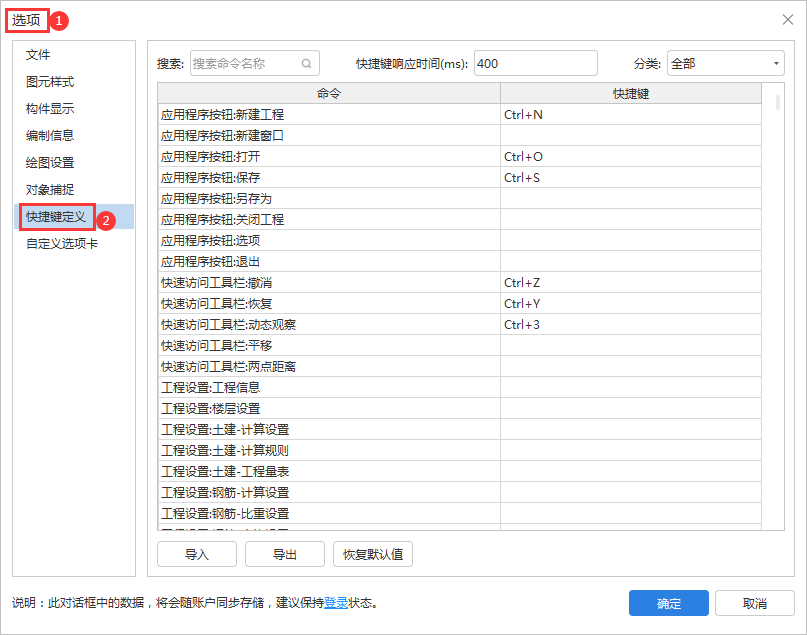Click the Ctrl+Y shortcut cell
The height and width of the screenshot is (635, 807).
tap(631, 304)
